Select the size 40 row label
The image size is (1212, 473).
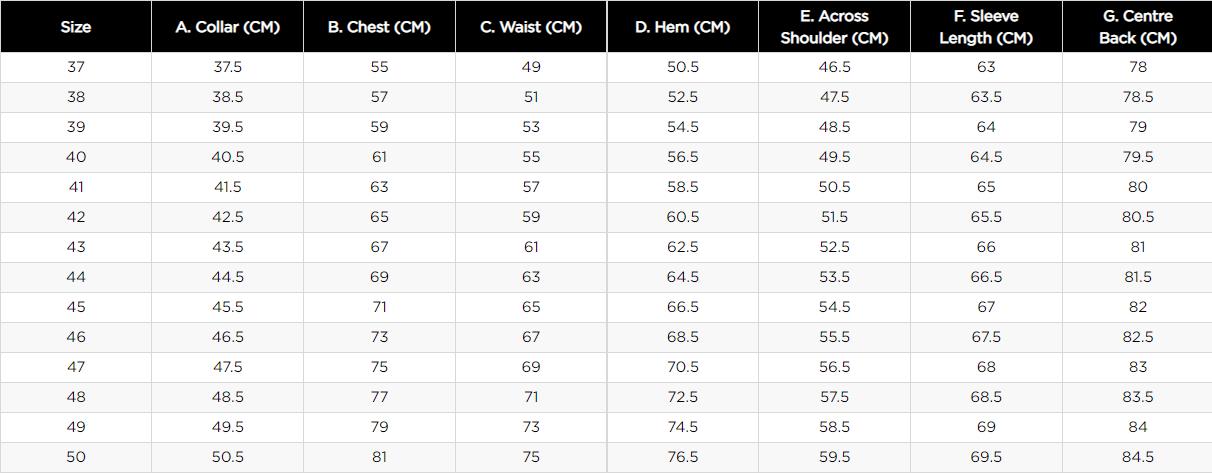(x=76, y=157)
